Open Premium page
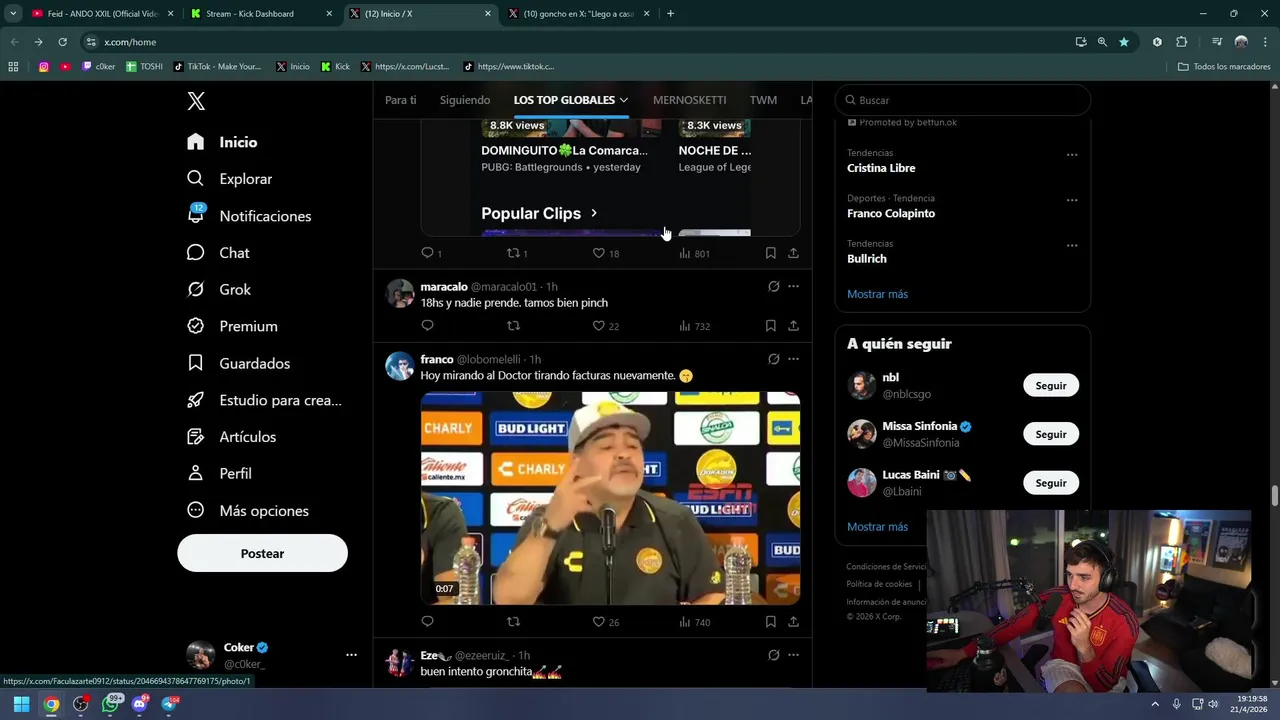Screen dimensions: 1280x720 point(232,326)
